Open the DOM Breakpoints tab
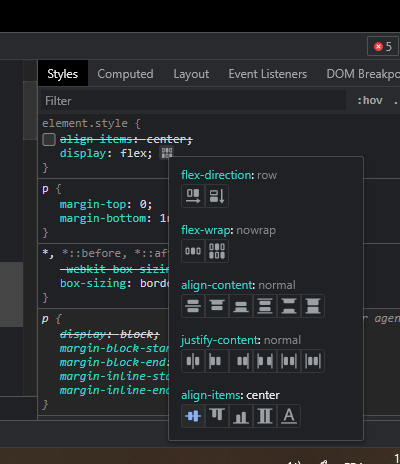This screenshot has height=464, width=400. [363, 74]
